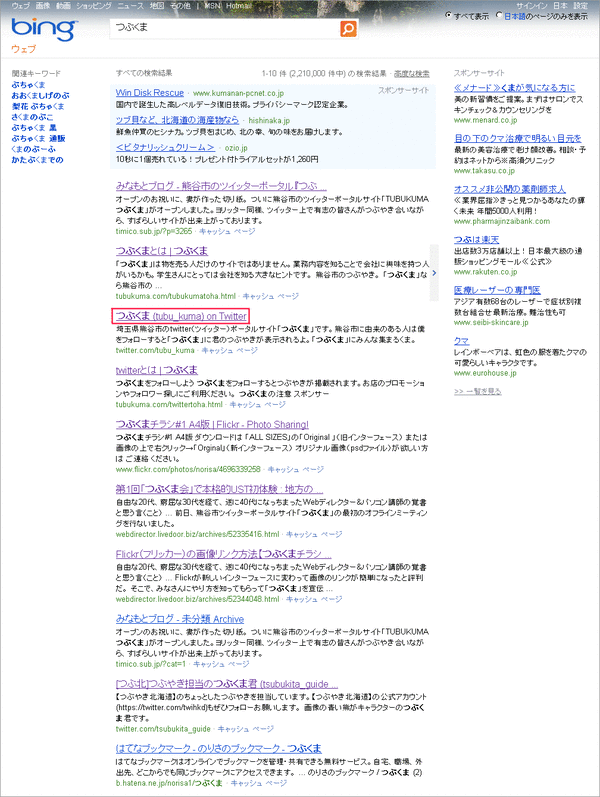This screenshot has width=600, height=797.
Task: Open result Flickr(フリッカー)の画像リンク方法
Action: (x=223, y=554)
